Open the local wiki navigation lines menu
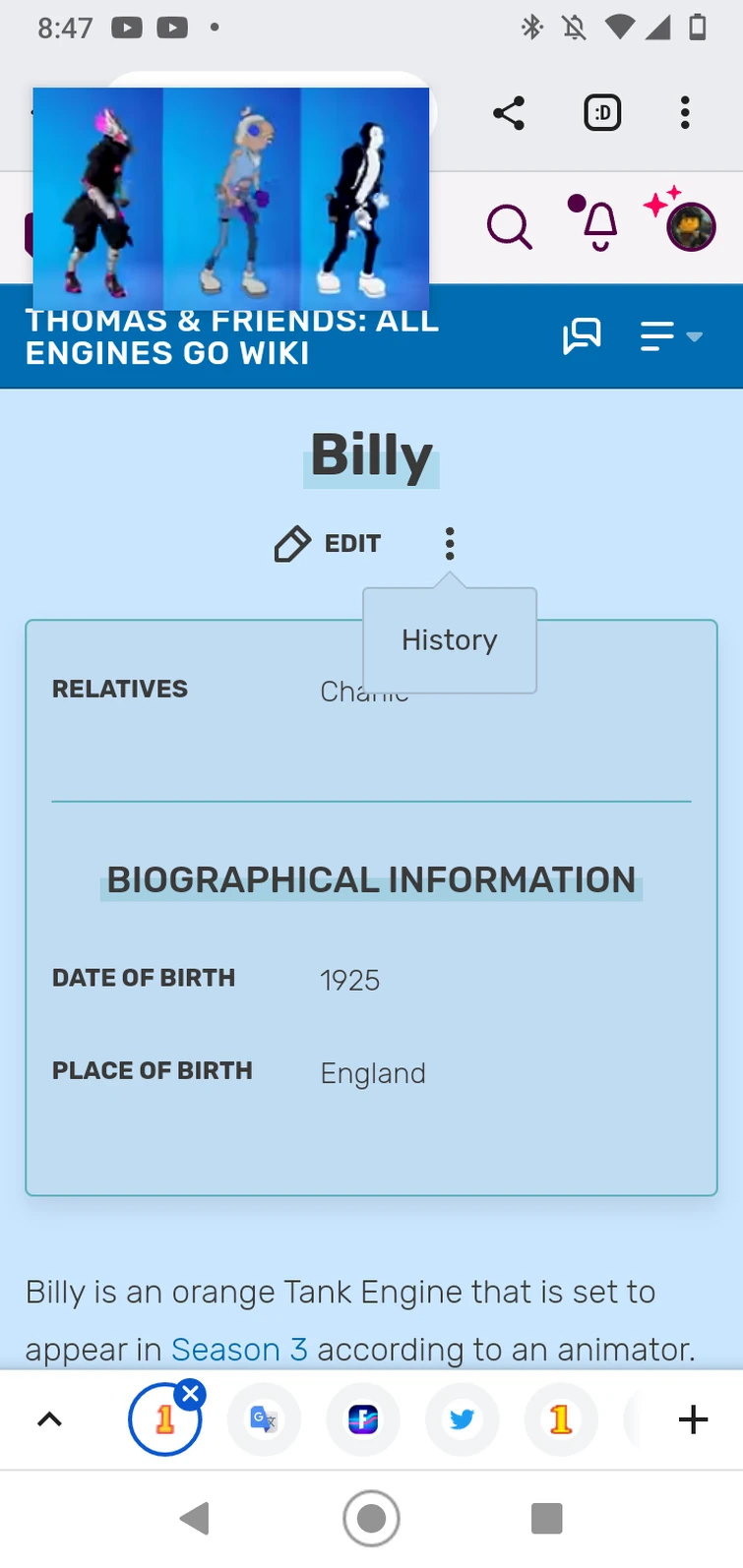 656,336
